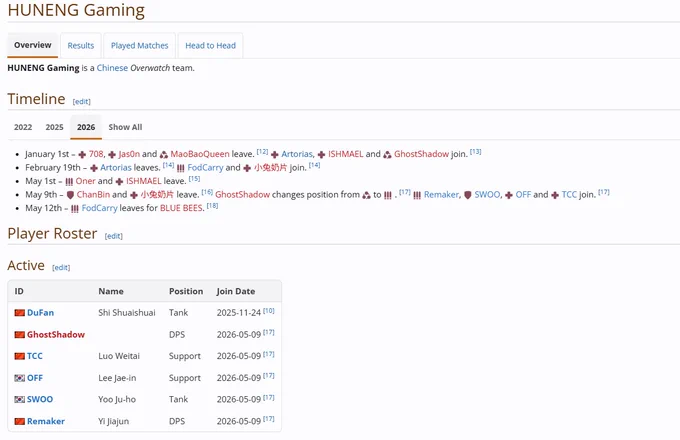Click the China flag next to TCC in roster
This screenshot has width=680, height=440.
(x=20, y=356)
